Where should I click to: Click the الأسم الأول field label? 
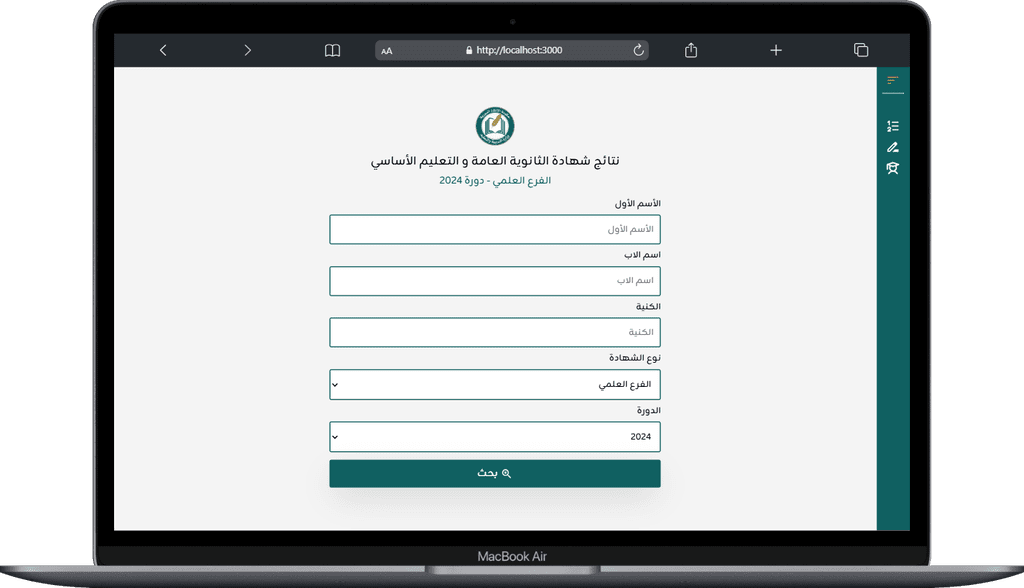(x=637, y=204)
